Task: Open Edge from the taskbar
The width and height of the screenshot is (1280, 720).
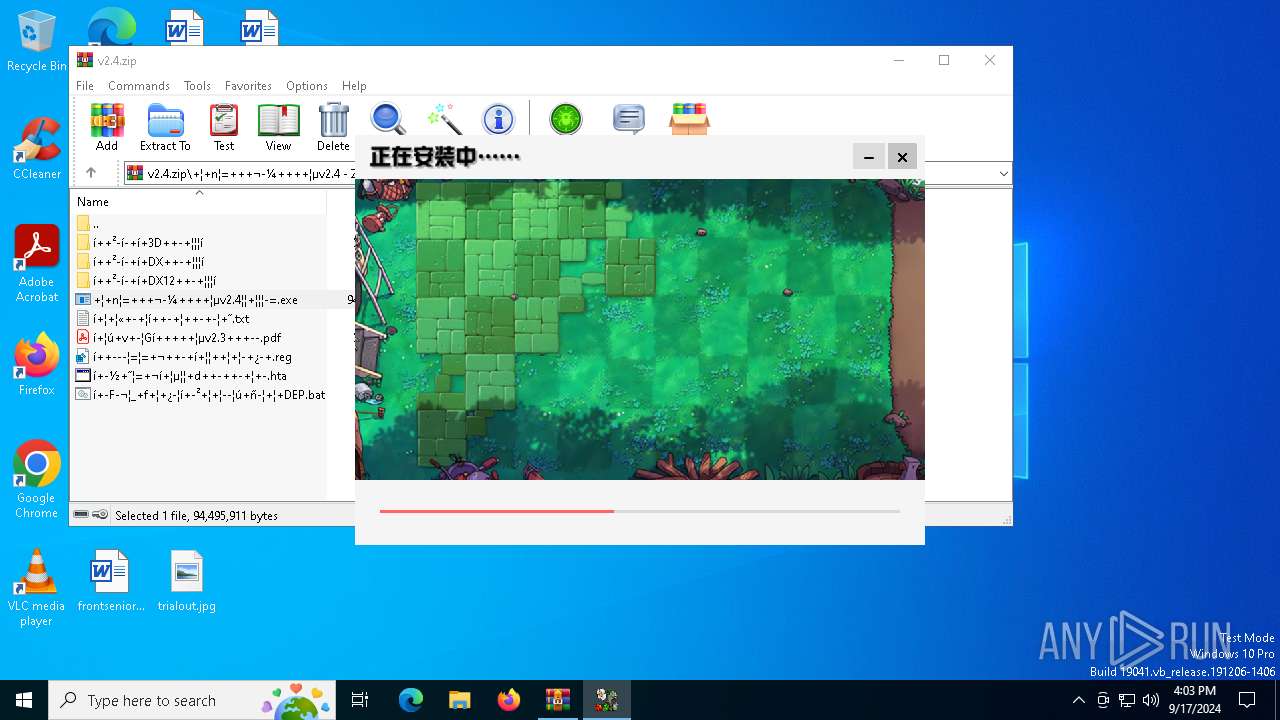Action: pos(411,700)
